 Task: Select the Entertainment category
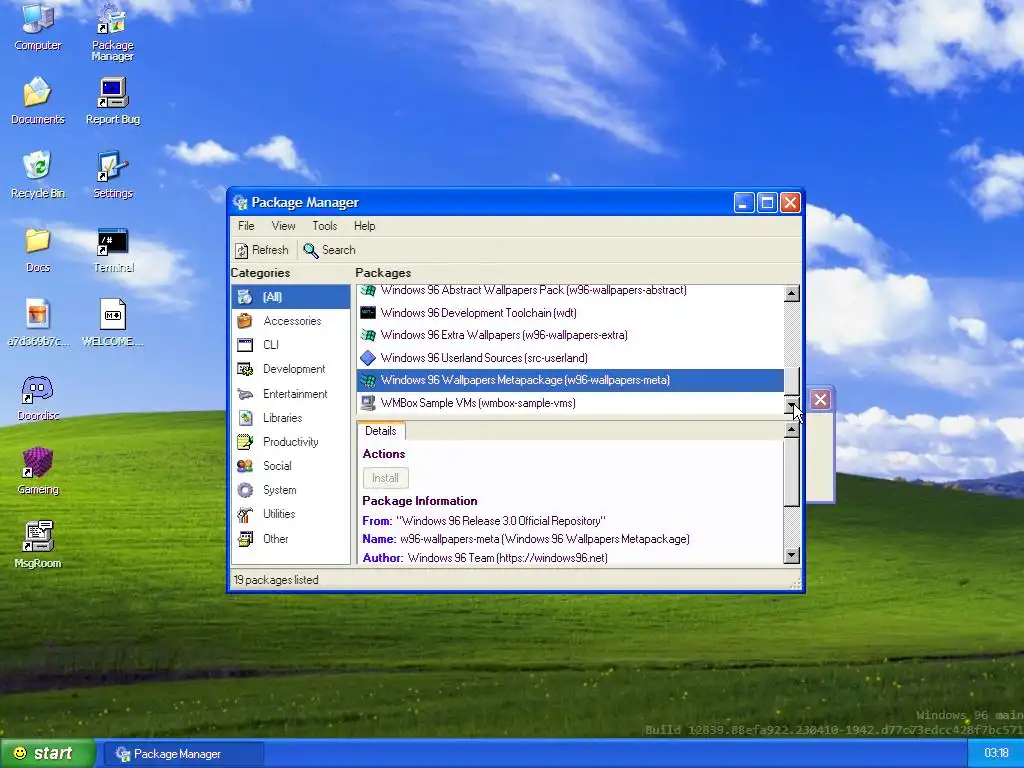point(291,394)
